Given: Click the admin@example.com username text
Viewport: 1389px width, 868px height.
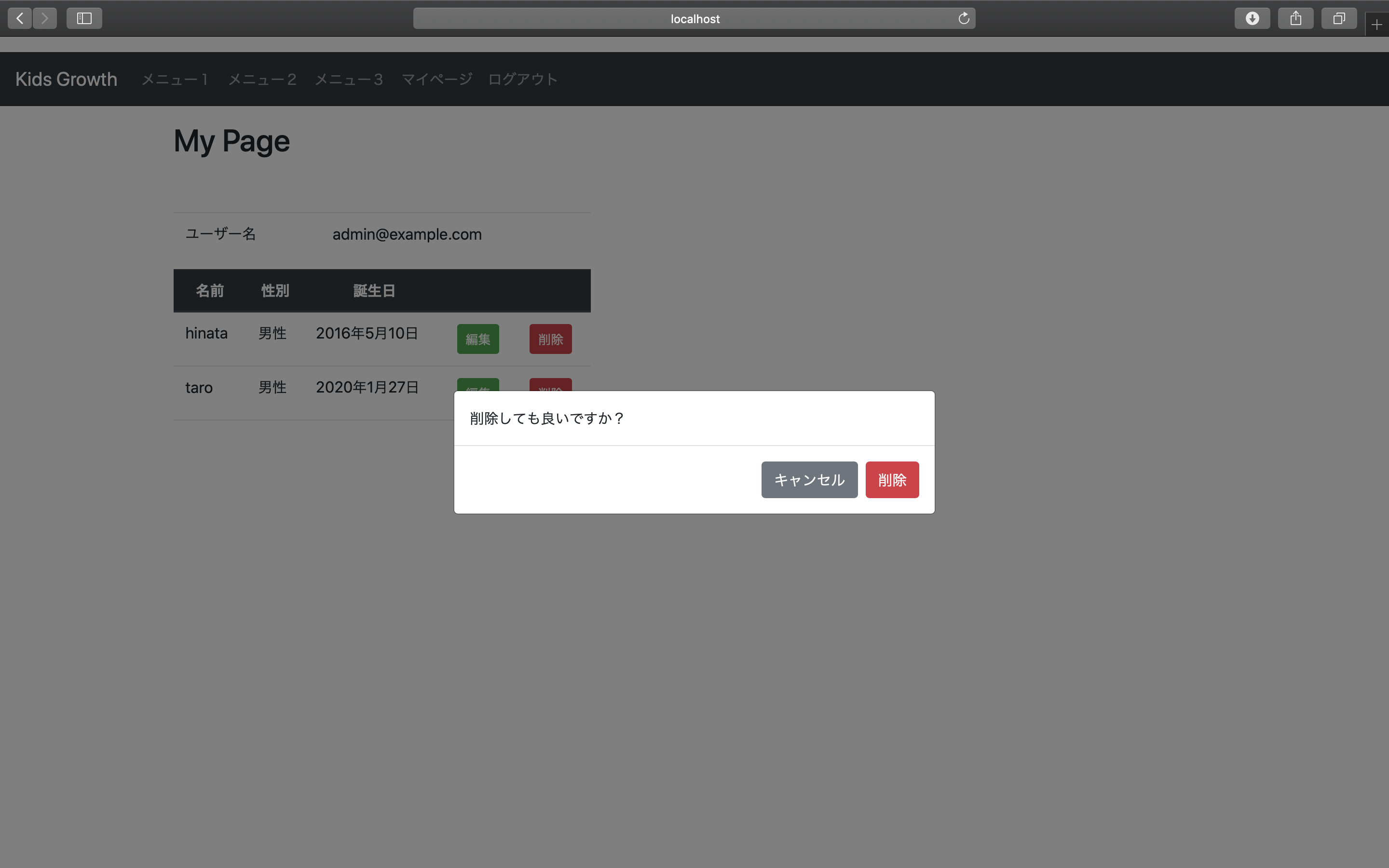Looking at the screenshot, I should point(407,234).
